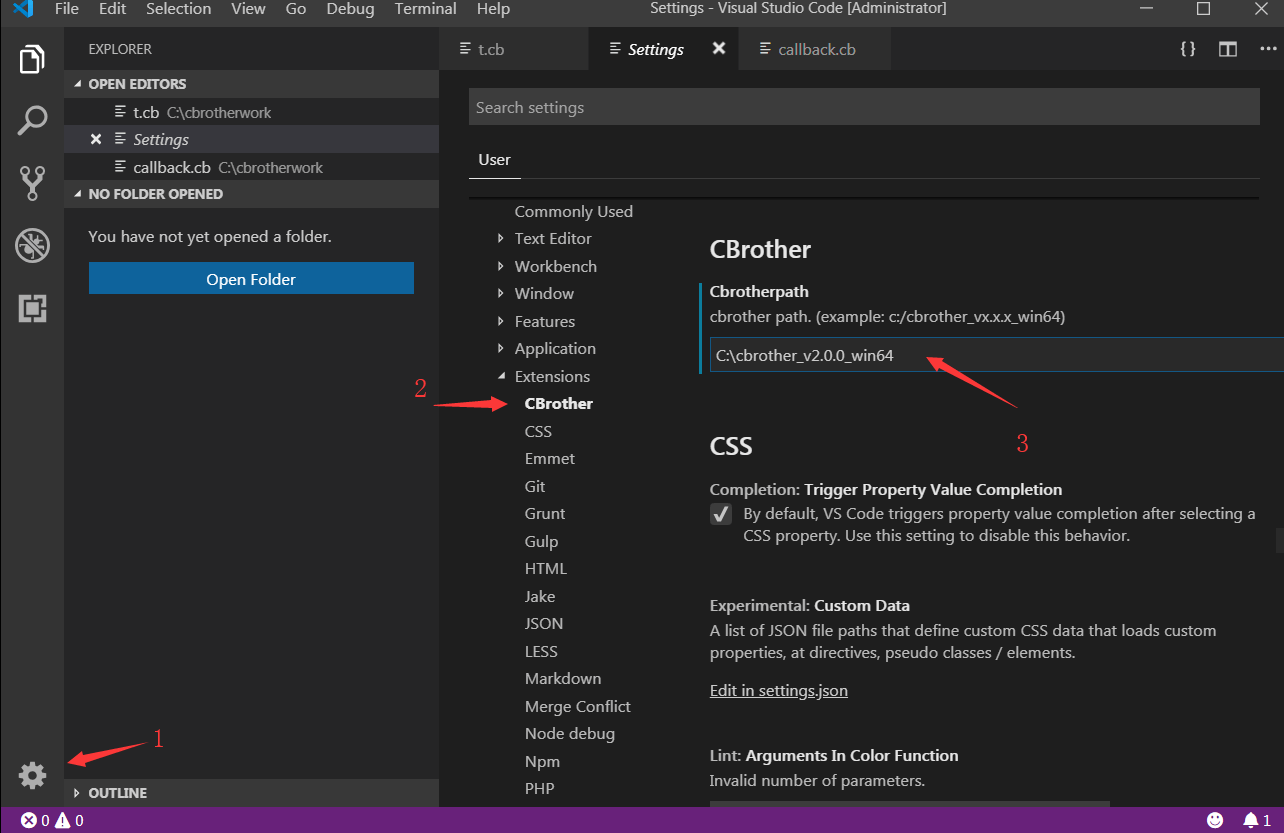Select Emmet settings category

pyautogui.click(x=550, y=459)
